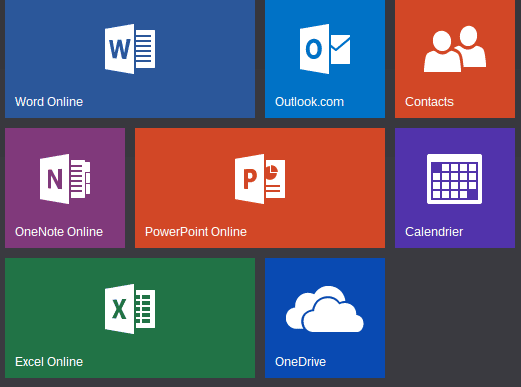Open the OneNote notebook icon
Viewport: 521px width, 387px height.
pos(65,179)
